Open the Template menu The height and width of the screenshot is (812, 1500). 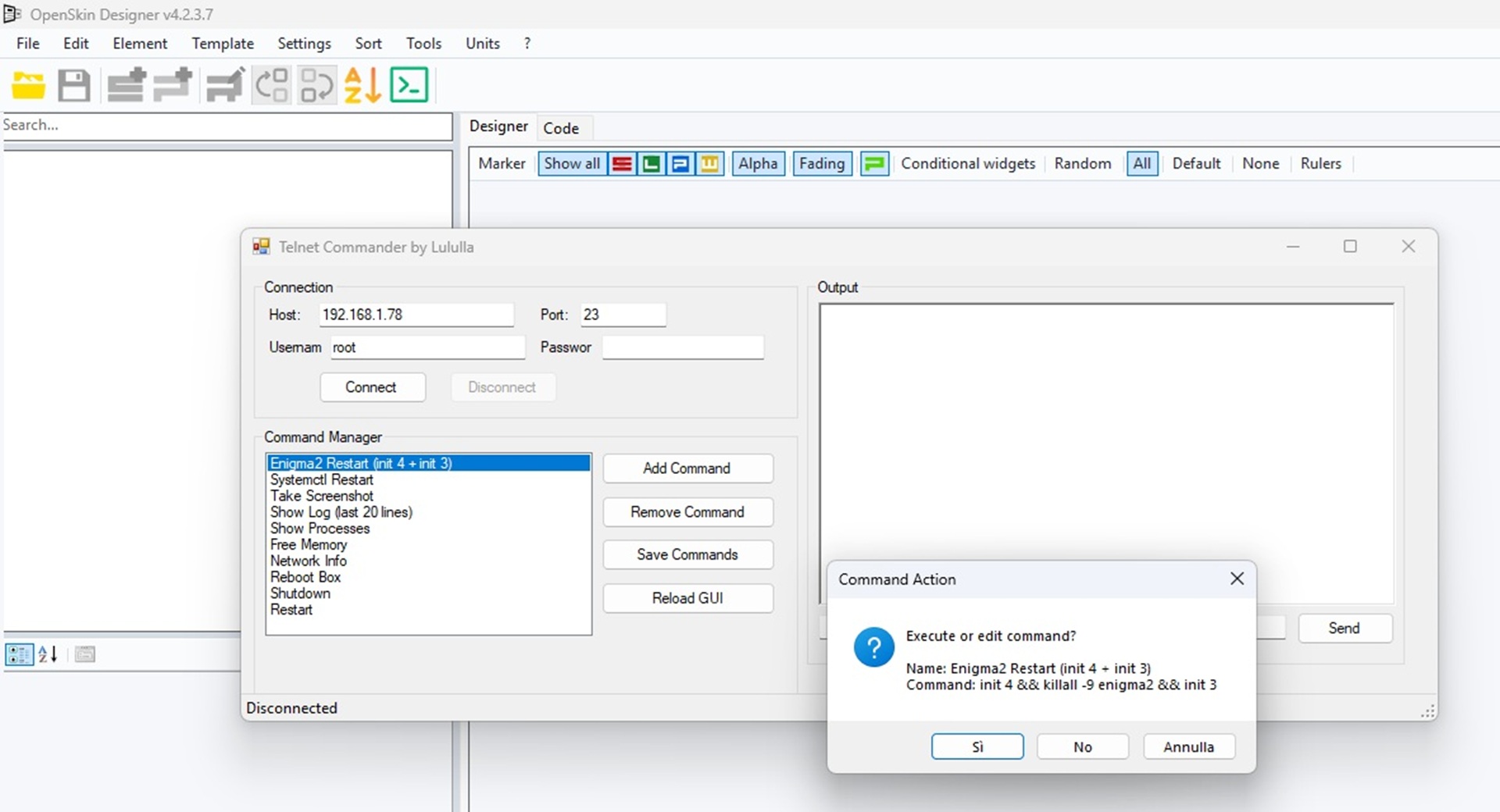223,44
